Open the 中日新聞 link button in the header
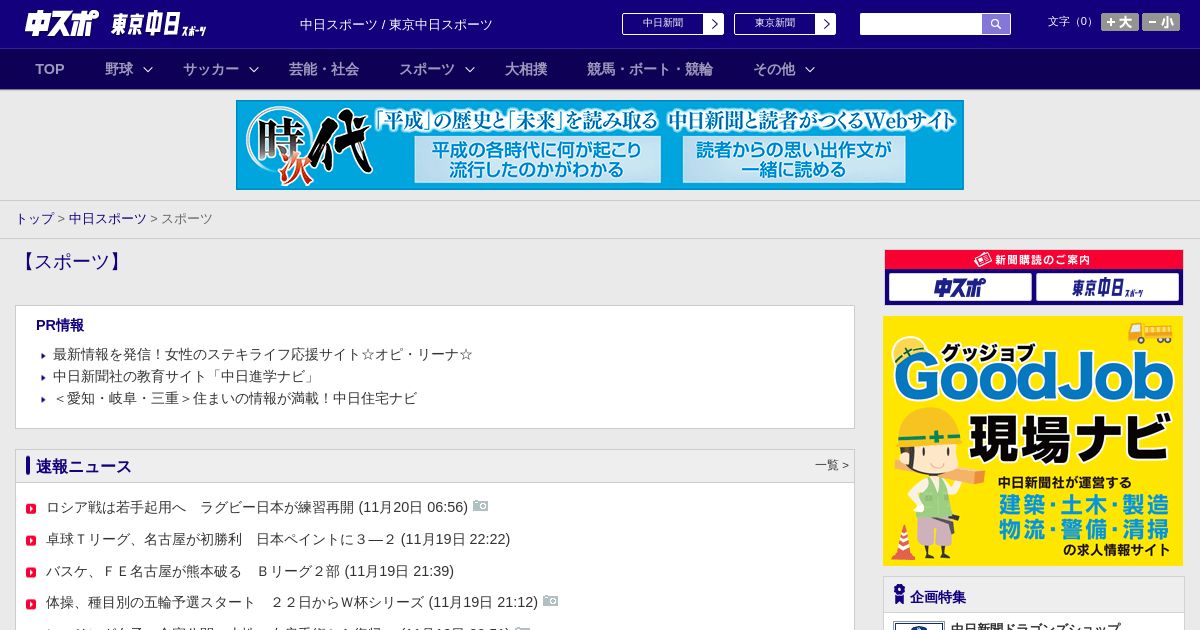This screenshot has height=630, width=1200. pyautogui.click(x=673, y=24)
